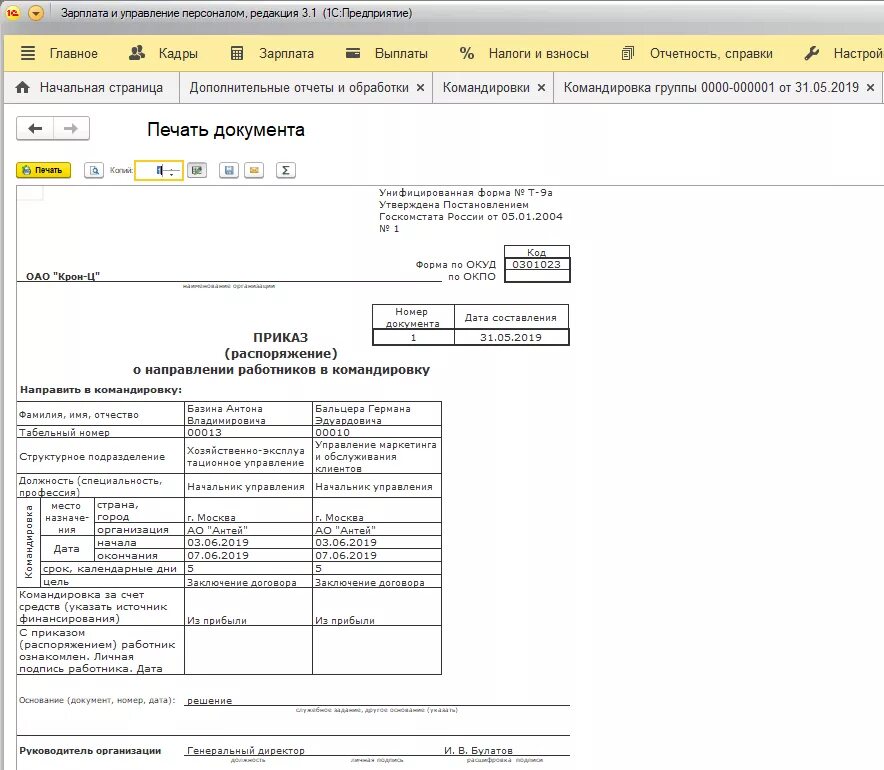Close the Дополнительные отчеты и обработки tab
Screen dimensions: 884x770
tap(421, 87)
